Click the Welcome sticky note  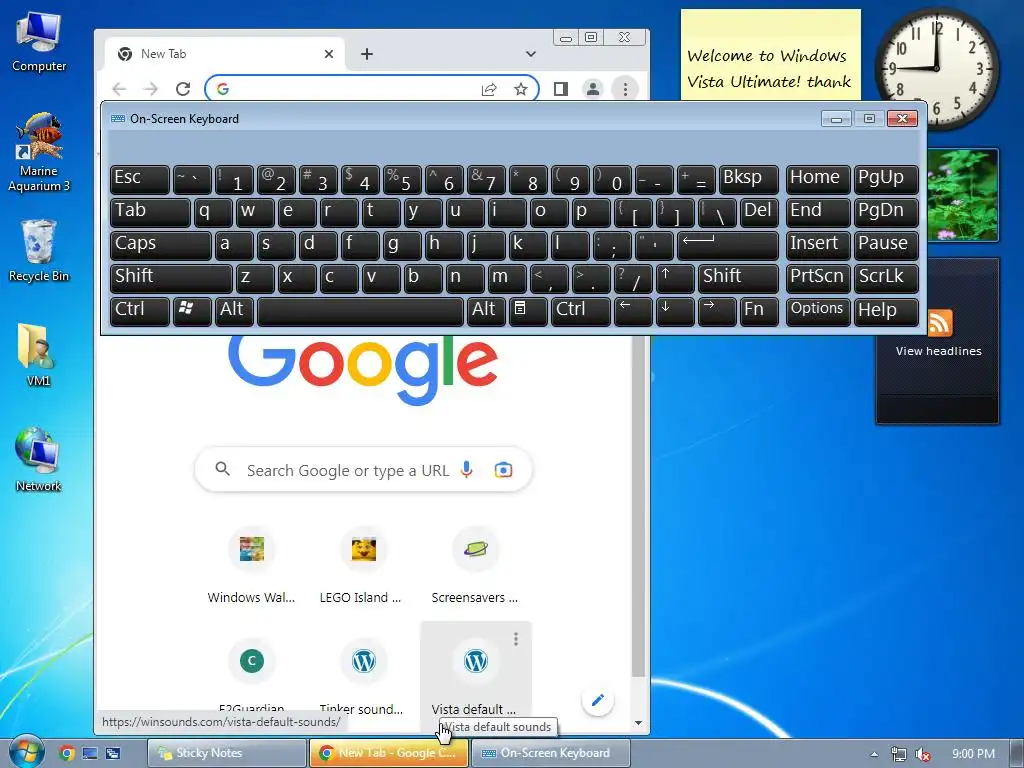(x=771, y=56)
